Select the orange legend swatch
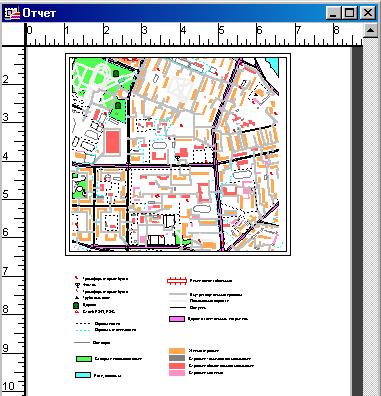This screenshot has height=396, width=381. point(177,351)
